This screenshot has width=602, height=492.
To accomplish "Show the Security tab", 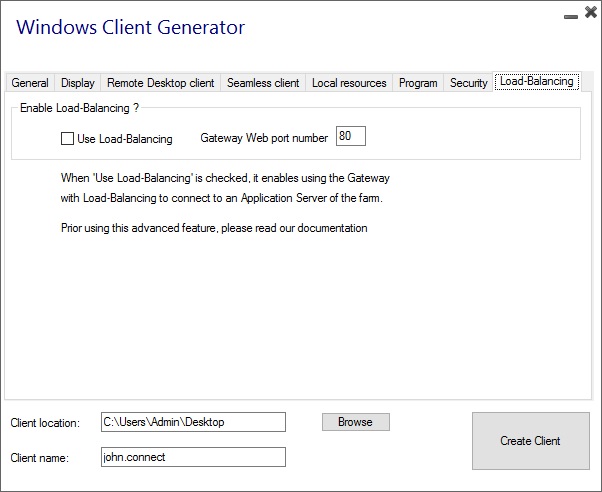I will pyautogui.click(x=468, y=83).
